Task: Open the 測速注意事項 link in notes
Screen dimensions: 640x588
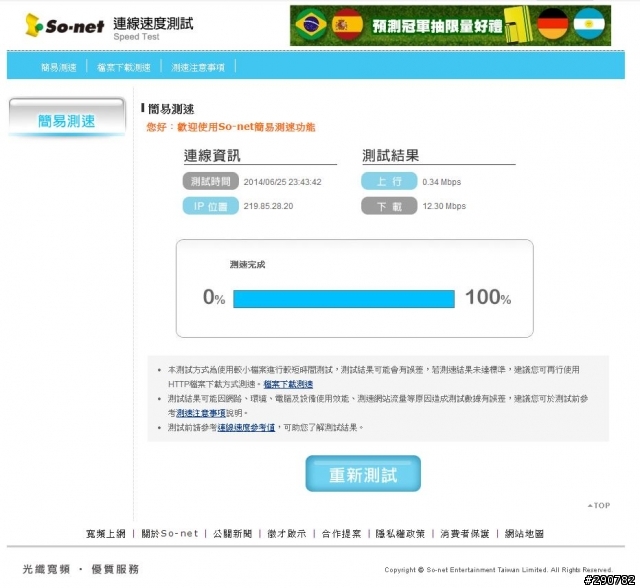Action: coord(201,413)
